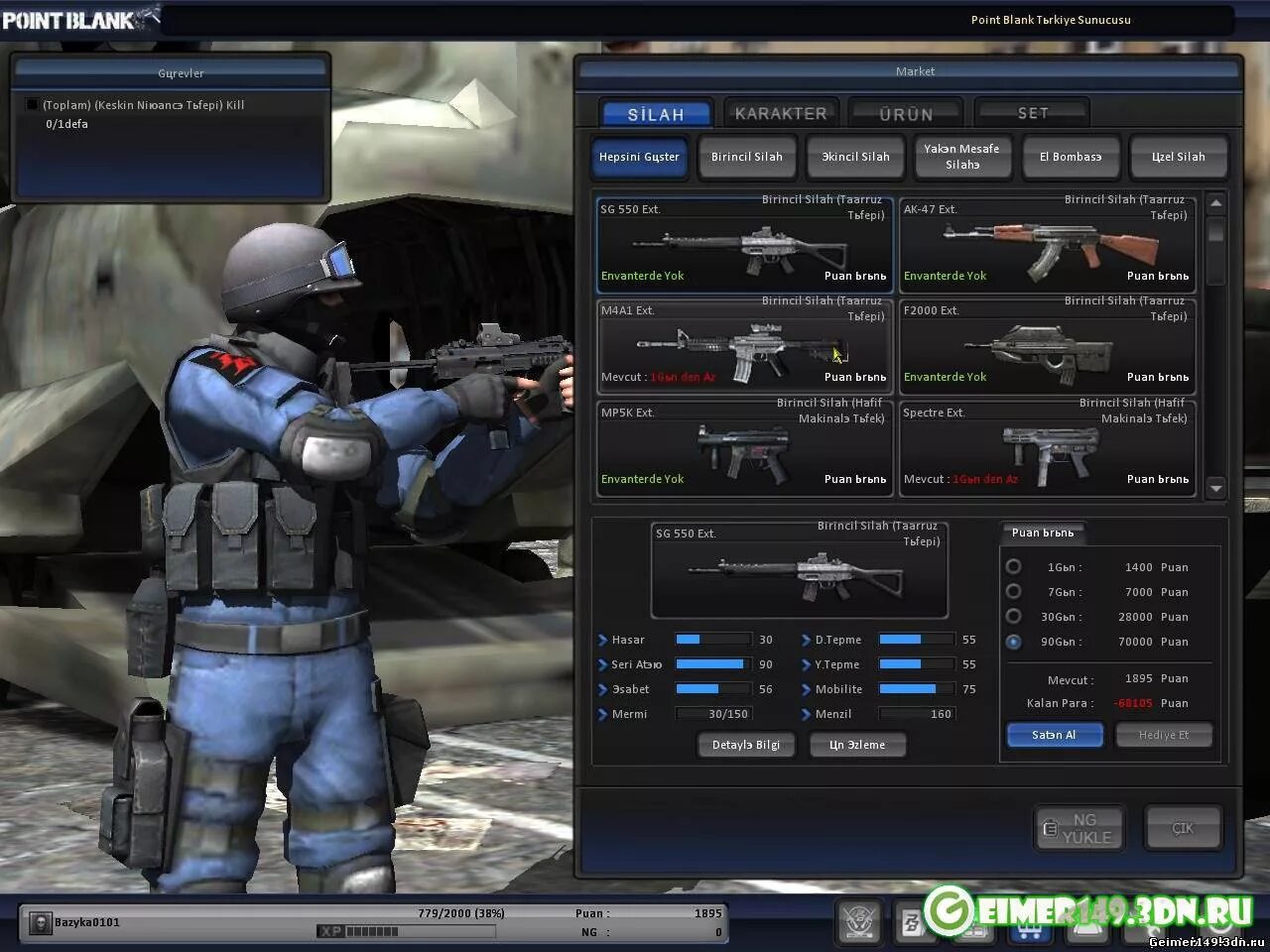
Task: Click the İsabet stat bar
Action: (712, 689)
